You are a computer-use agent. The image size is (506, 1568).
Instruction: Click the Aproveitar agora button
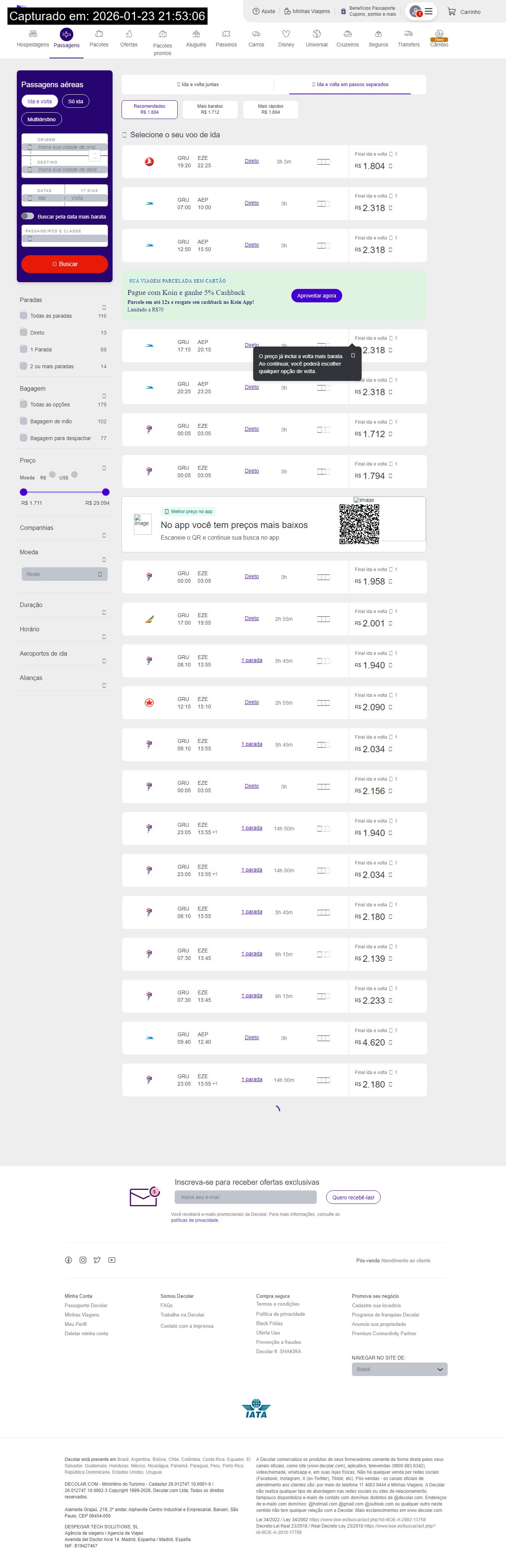click(316, 296)
